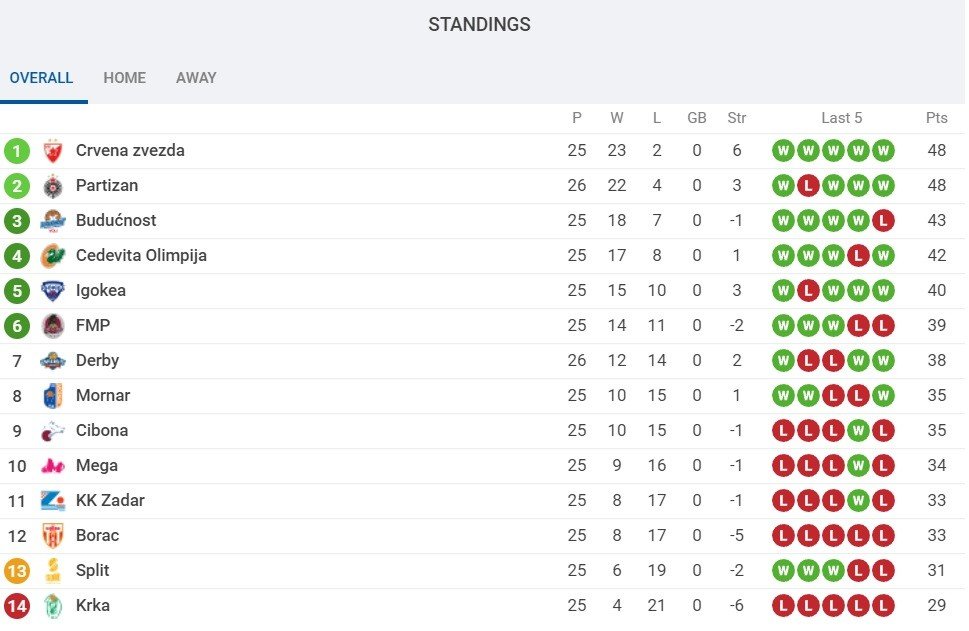Click the Mega pink logo icon
Viewport: 969px width, 631px height.
click(x=53, y=466)
